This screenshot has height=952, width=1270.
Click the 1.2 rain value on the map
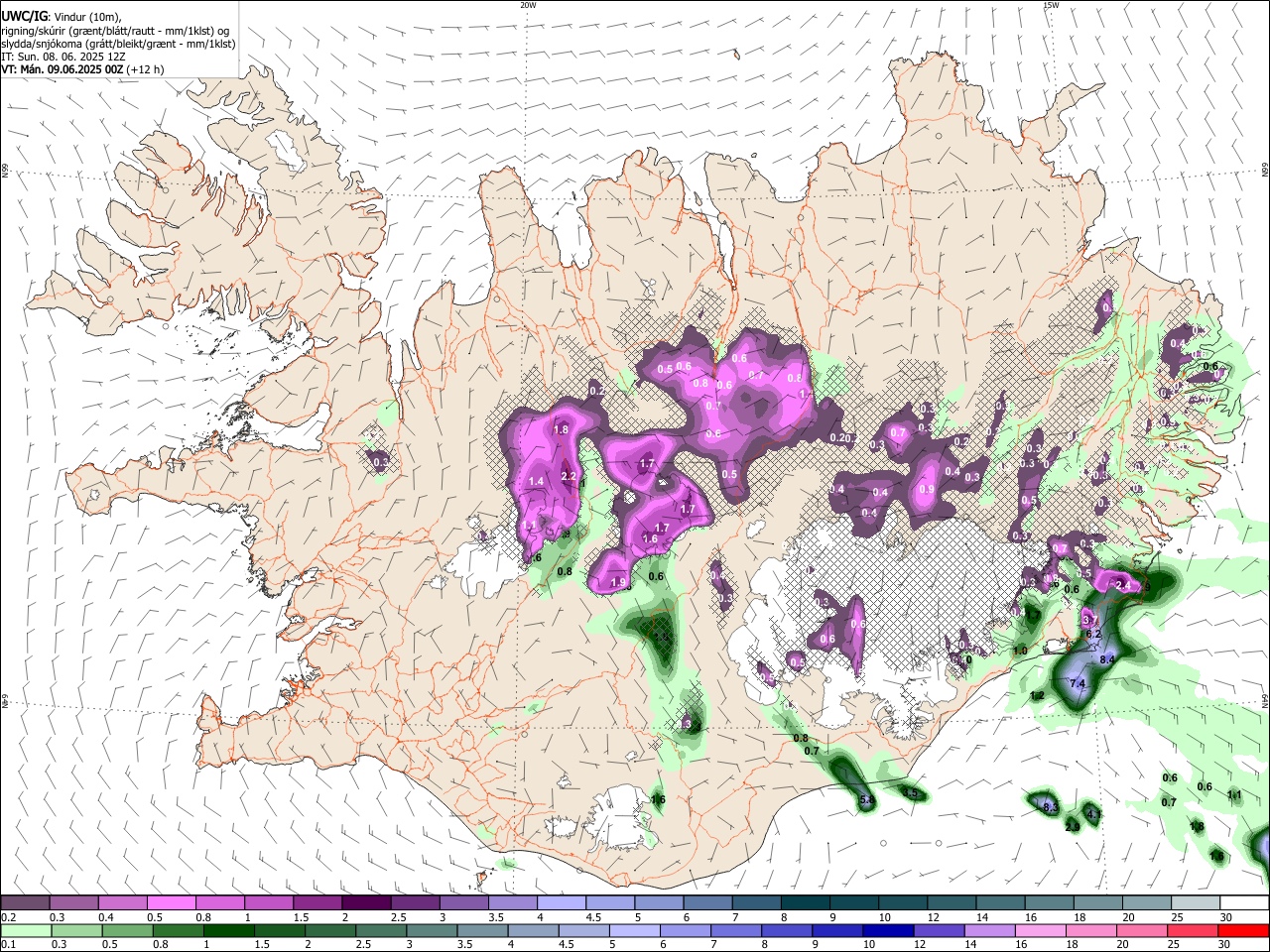click(1038, 696)
